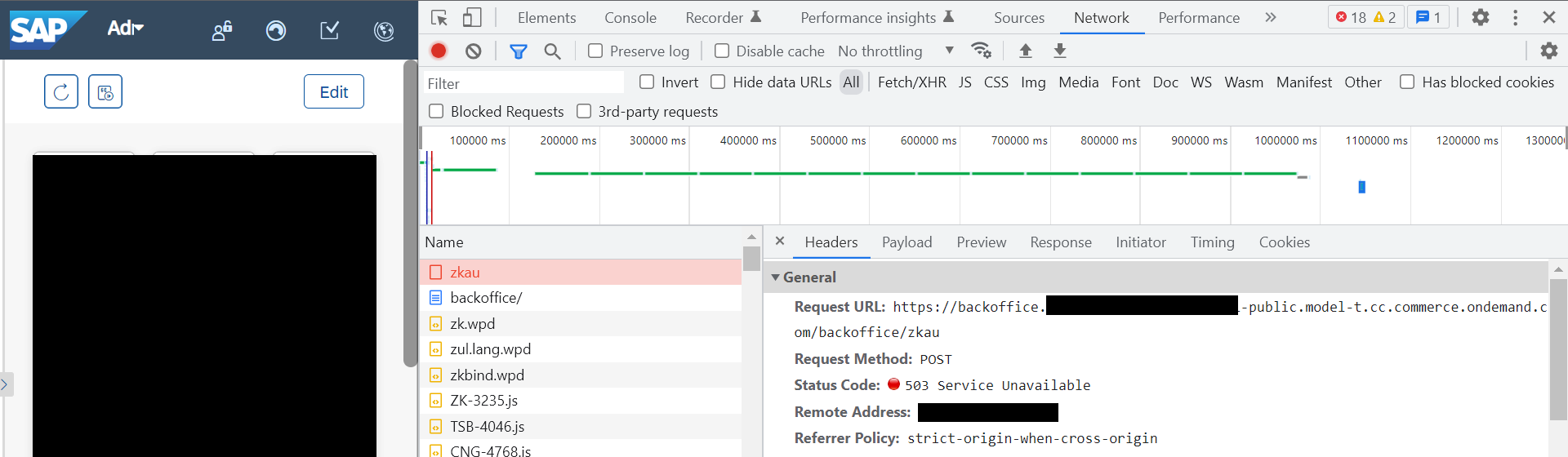The image size is (1568, 457).
Task: Open Network panel settings gear
Action: (1548, 51)
